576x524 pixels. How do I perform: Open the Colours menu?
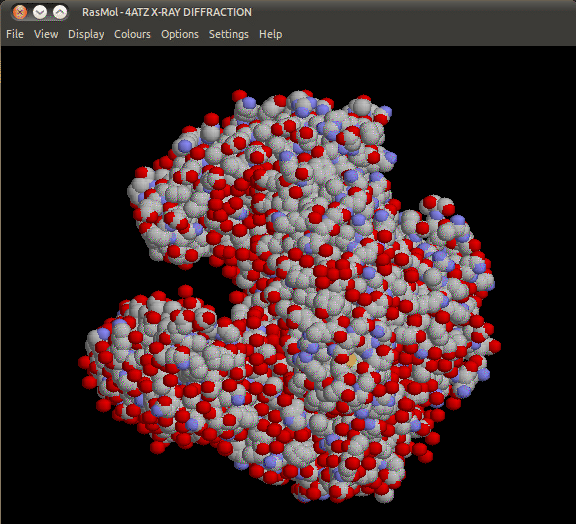[x=132, y=34]
